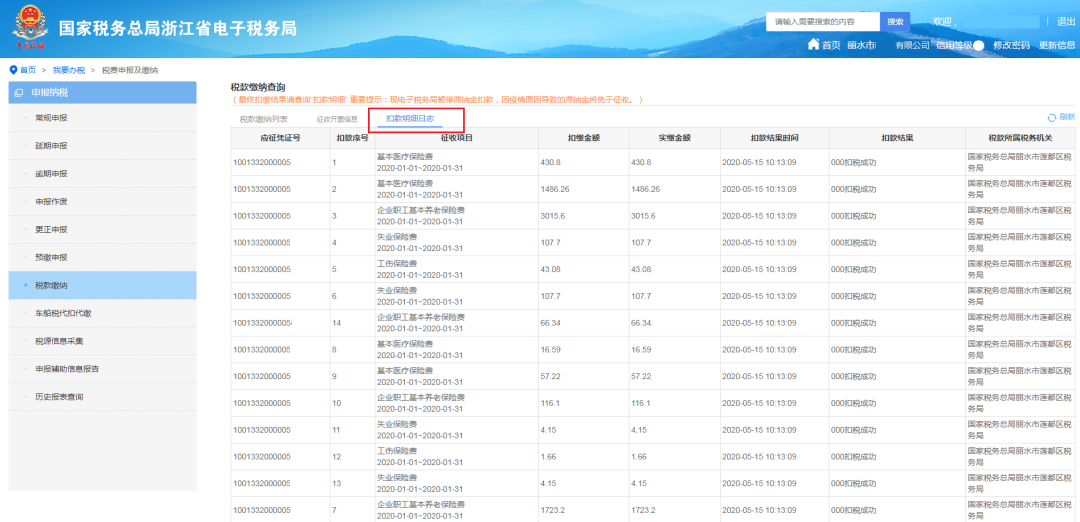Click the 扣缴金额 cell showing 1723.2
Viewport: 1080px width, 522px height.
583,510
